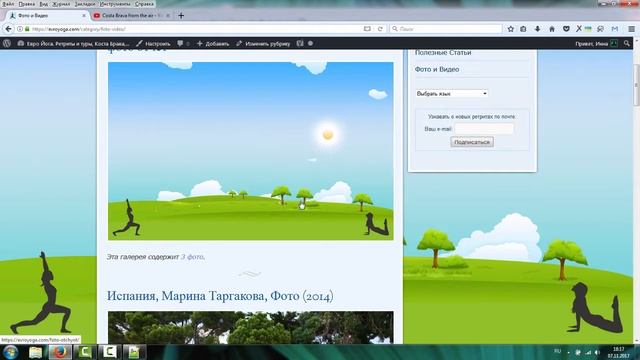Open the Файл menu

[8, 4]
